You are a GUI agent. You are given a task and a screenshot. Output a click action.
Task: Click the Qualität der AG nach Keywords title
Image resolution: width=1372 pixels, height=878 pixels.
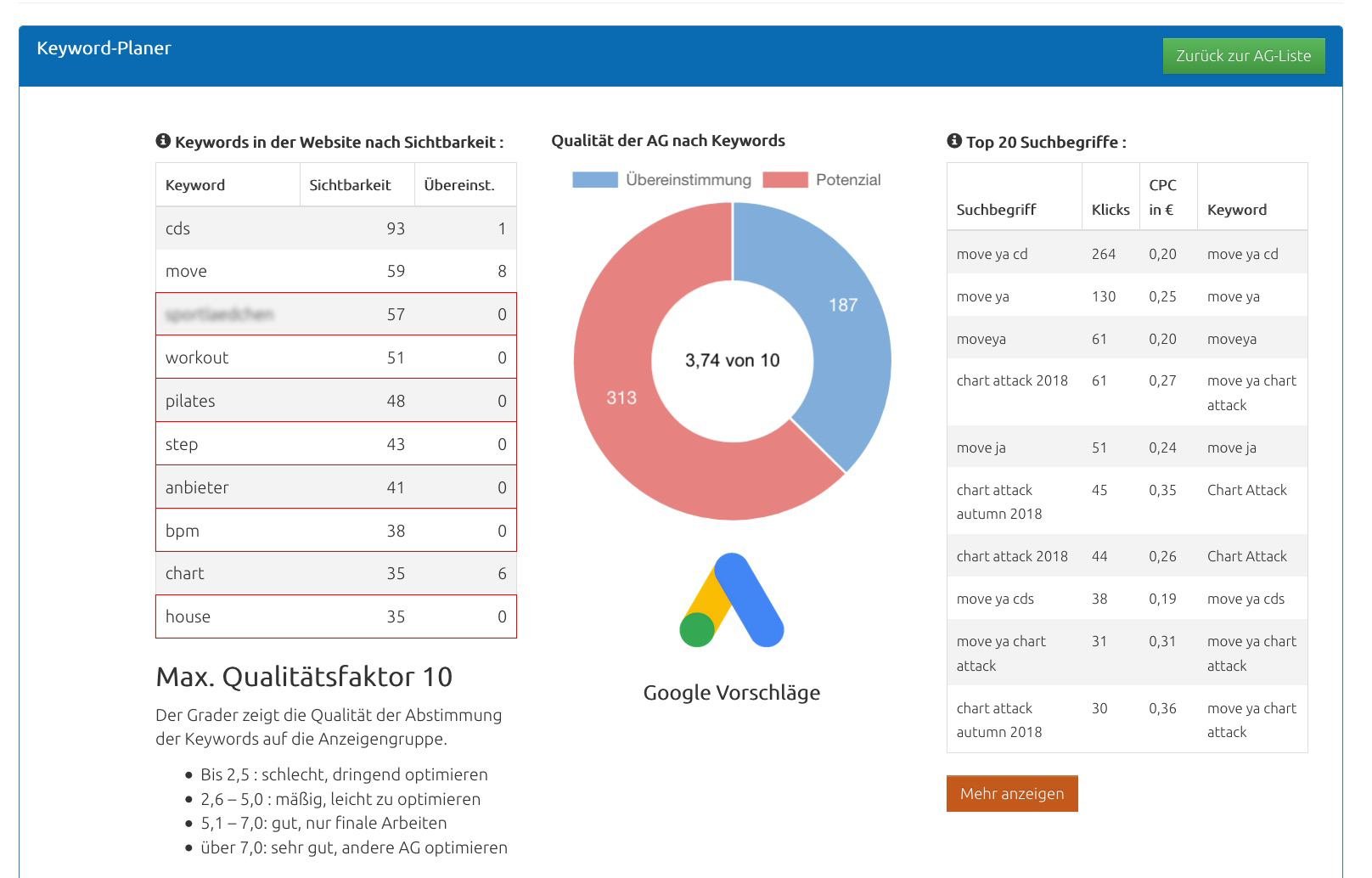coord(668,141)
